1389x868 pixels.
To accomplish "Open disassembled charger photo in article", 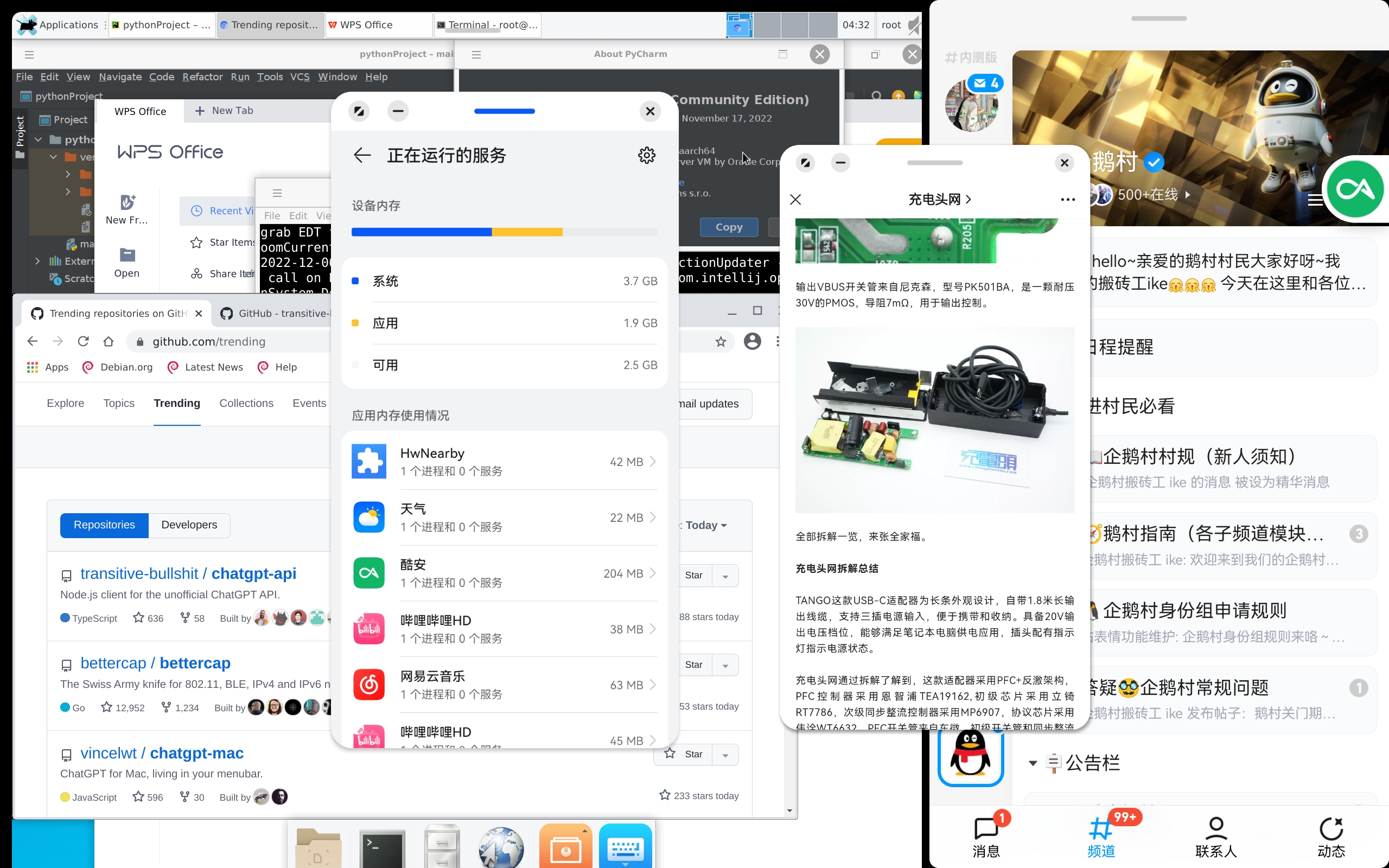I will pos(934,420).
